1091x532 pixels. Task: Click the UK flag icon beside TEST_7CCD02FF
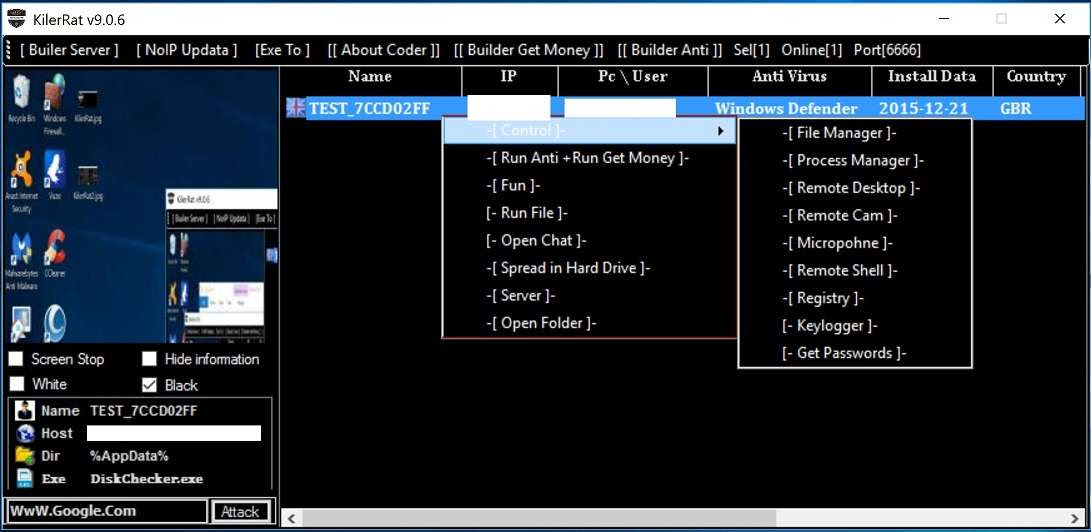click(296, 108)
